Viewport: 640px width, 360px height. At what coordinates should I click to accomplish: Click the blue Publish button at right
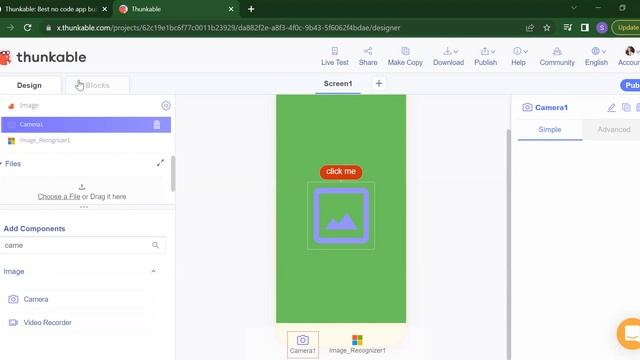[x=631, y=85]
